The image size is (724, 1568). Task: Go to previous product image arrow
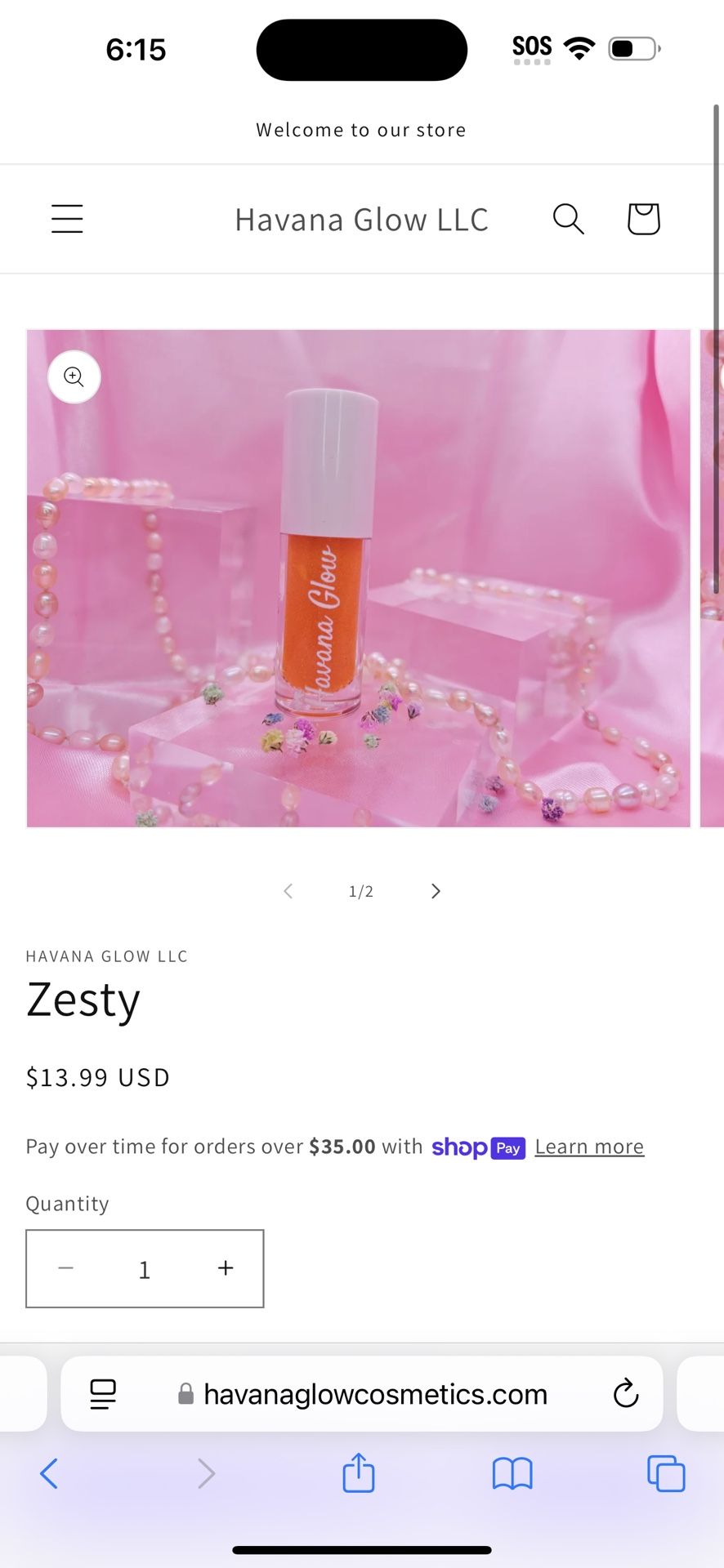tap(288, 891)
